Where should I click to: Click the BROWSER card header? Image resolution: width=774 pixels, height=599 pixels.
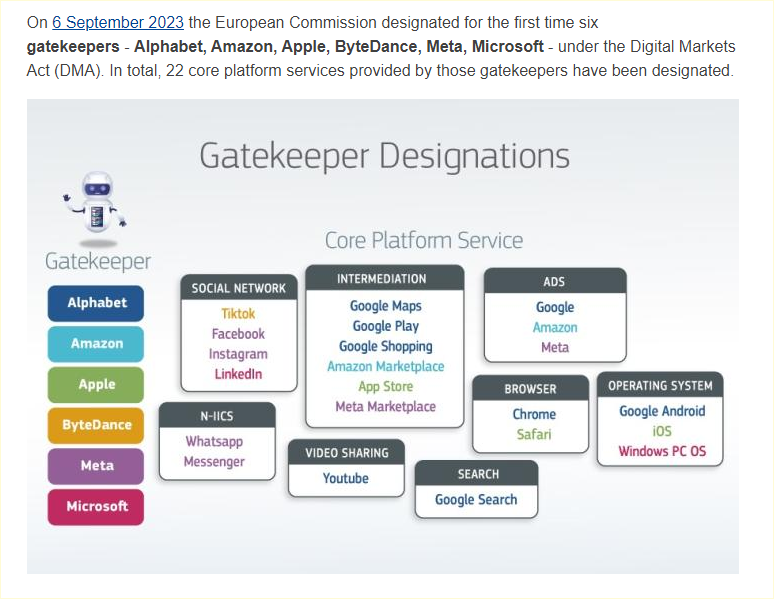(531, 389)
